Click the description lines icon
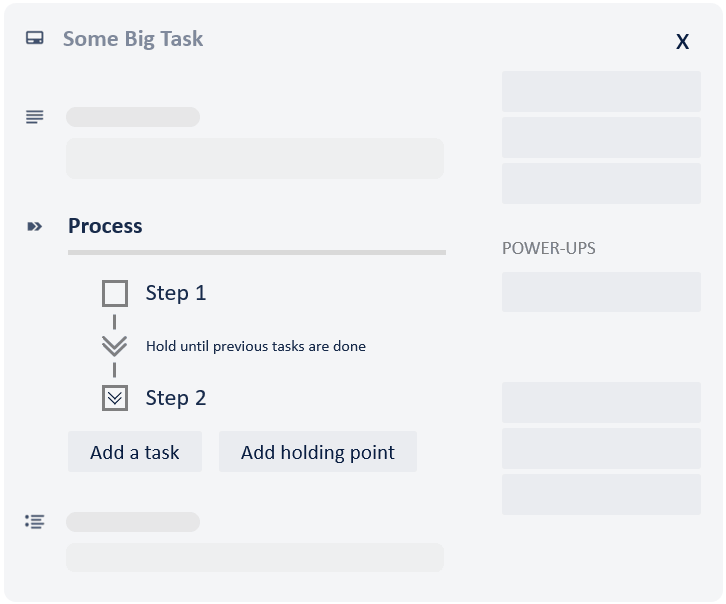The height and width of the screenshot is (604, 726). 35,117
